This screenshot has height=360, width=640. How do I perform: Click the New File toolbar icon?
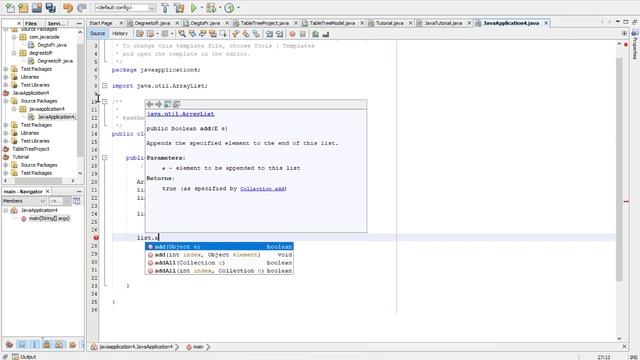9,7
